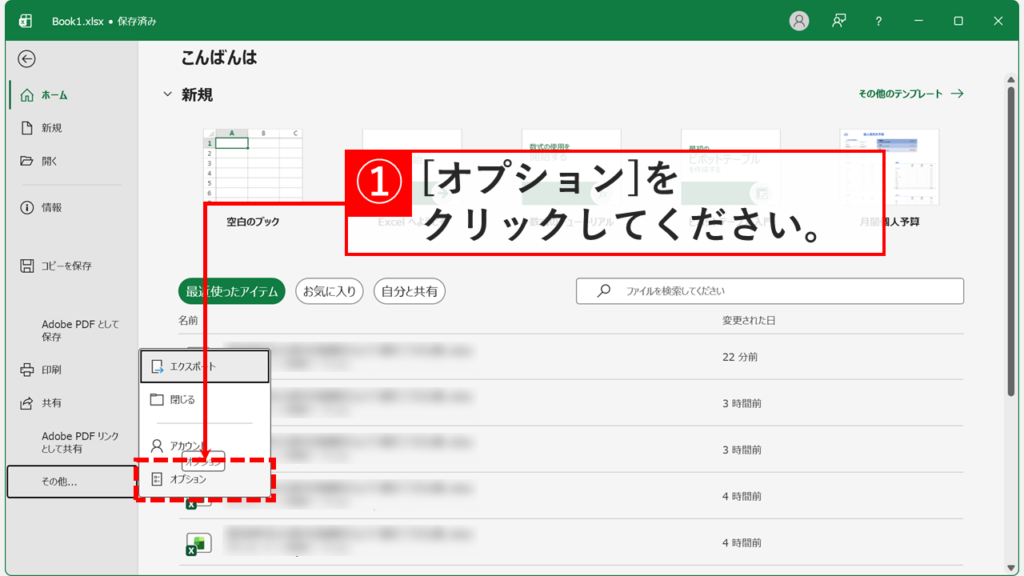Viewport: 1024px width, 576px height.
Task: Click the close folder icon in popup
Action: [157, 400]
